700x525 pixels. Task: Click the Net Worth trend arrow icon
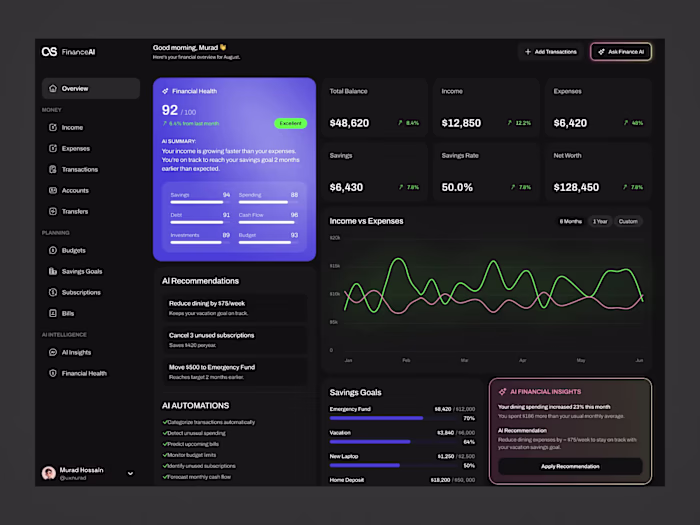click(625, 187)
